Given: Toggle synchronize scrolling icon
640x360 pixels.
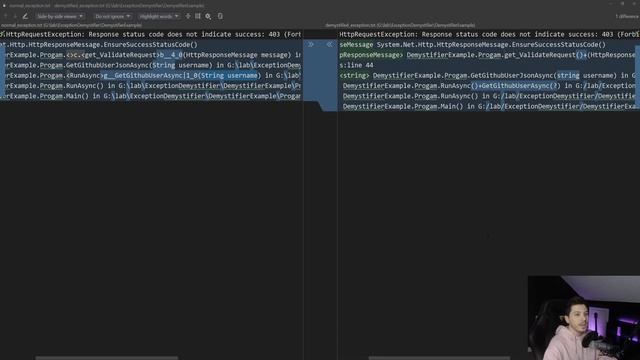Looking at the screenshot, I should pyautogui.click(x=198, y=16).
